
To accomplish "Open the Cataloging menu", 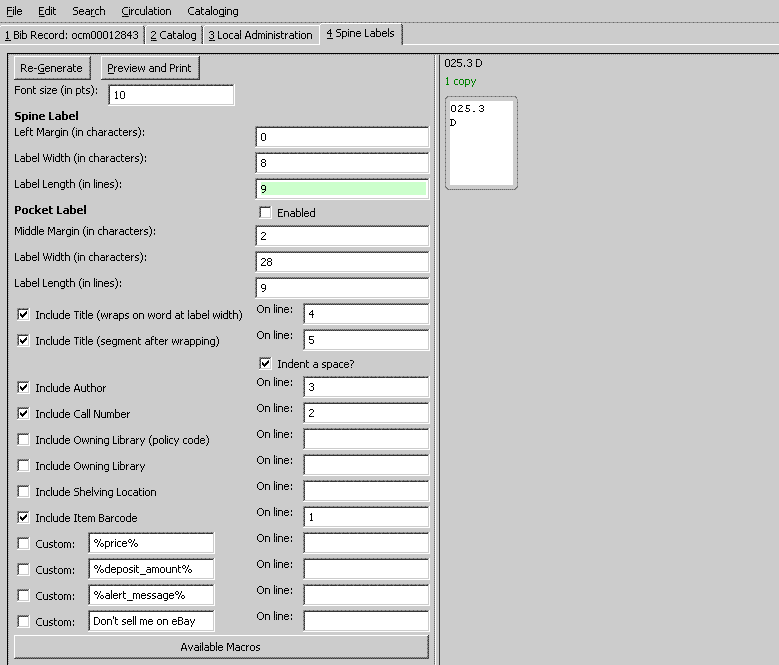I will point(213,11).
